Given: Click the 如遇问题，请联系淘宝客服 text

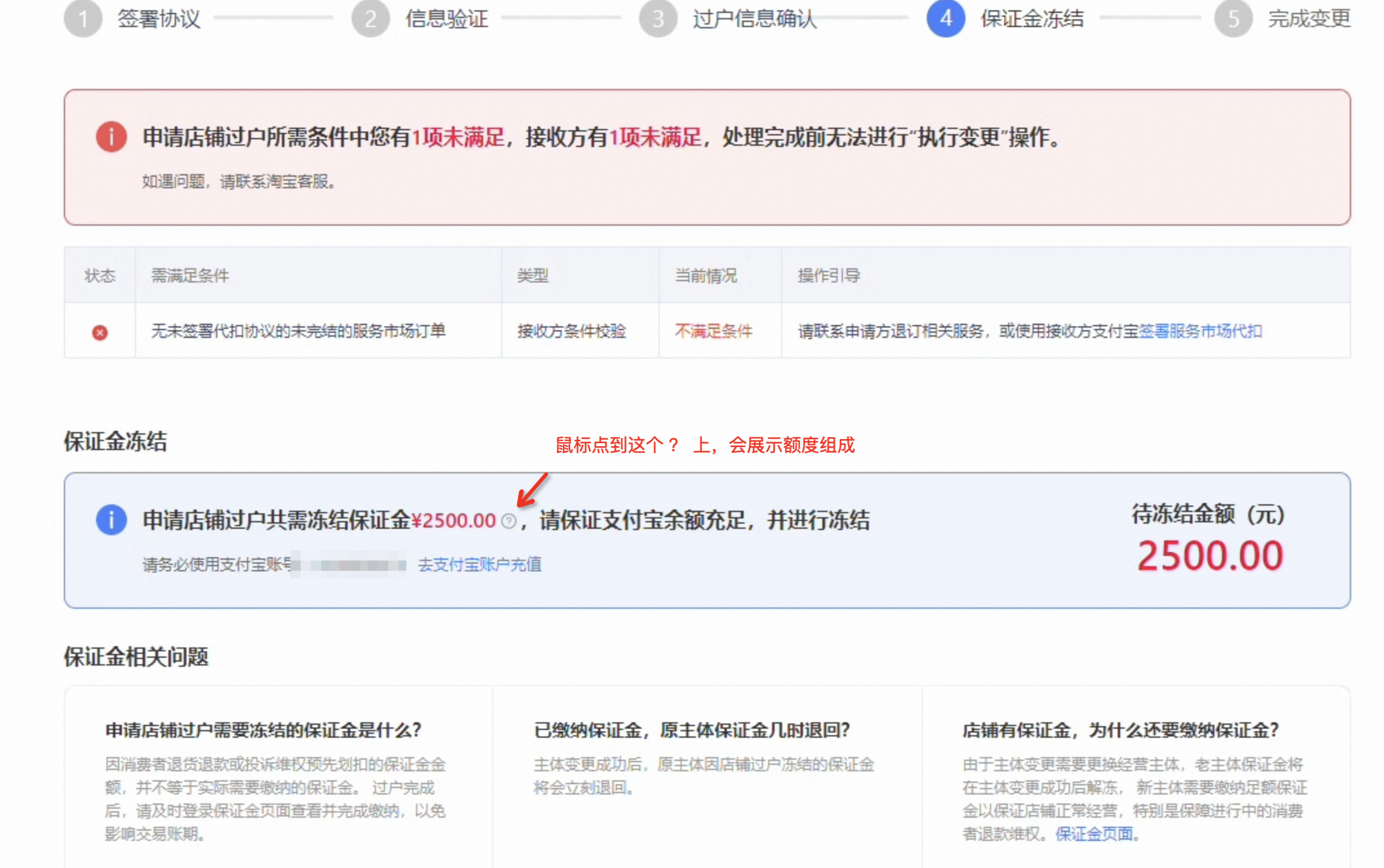Looking at the screenshot, I should coord(239,182).
